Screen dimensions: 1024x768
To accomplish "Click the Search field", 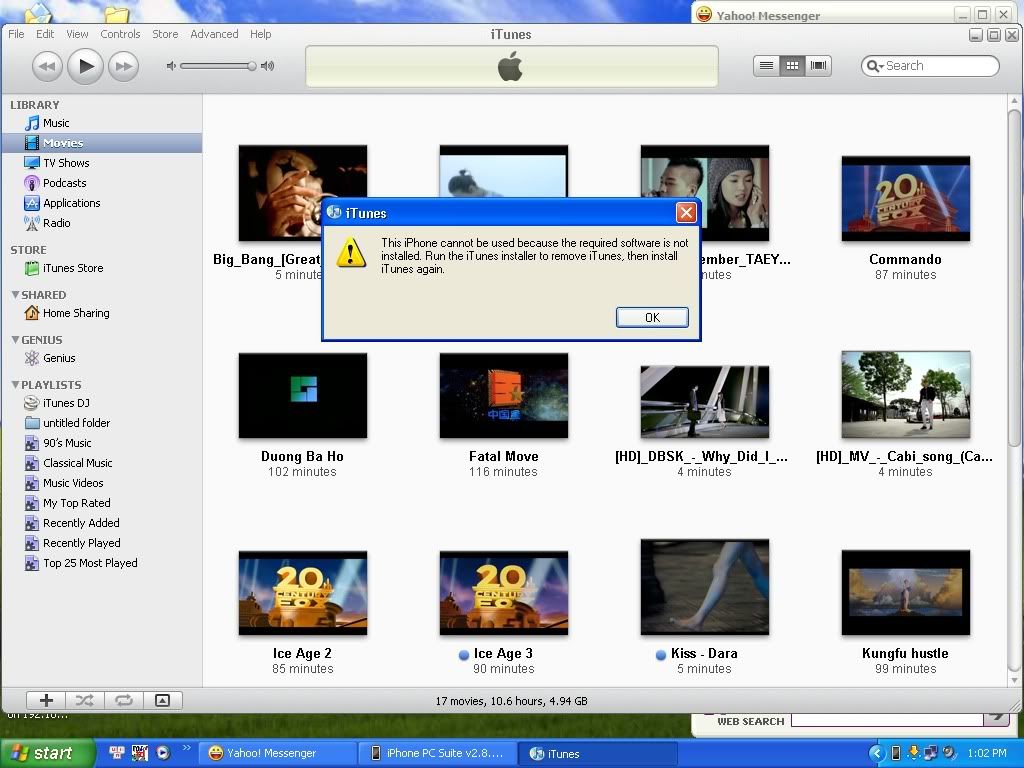I will 935,66.
